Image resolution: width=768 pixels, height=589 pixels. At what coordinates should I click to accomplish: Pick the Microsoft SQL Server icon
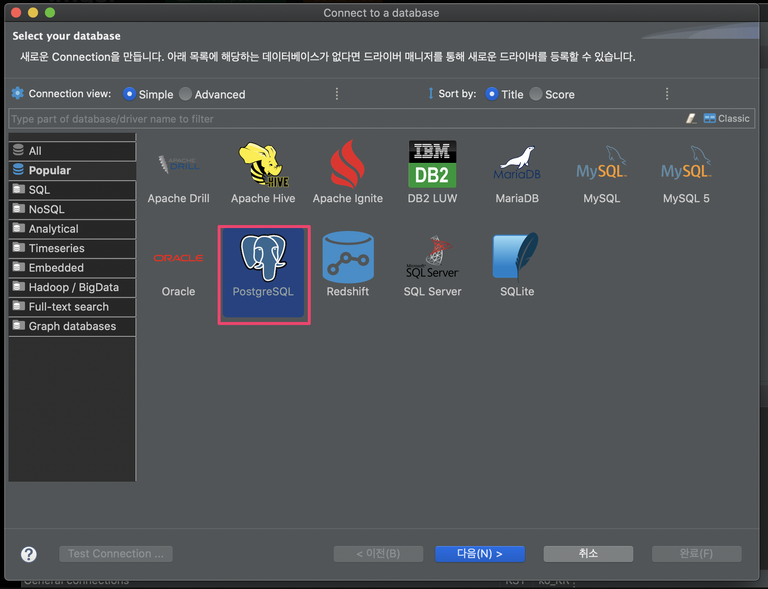pos(432,257)
